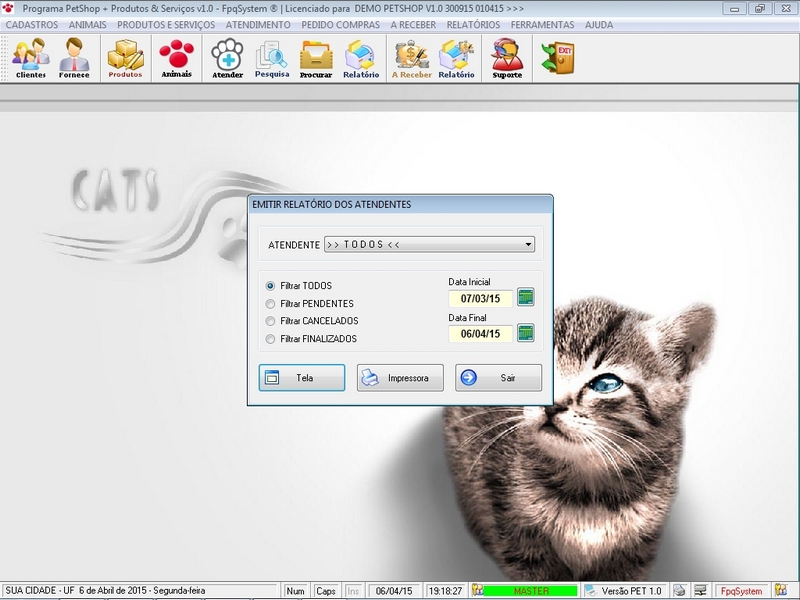Click the 19:18:27 clock in status bar
The height and width of the screenshot is (600, 800).
[x=445, y=591]
